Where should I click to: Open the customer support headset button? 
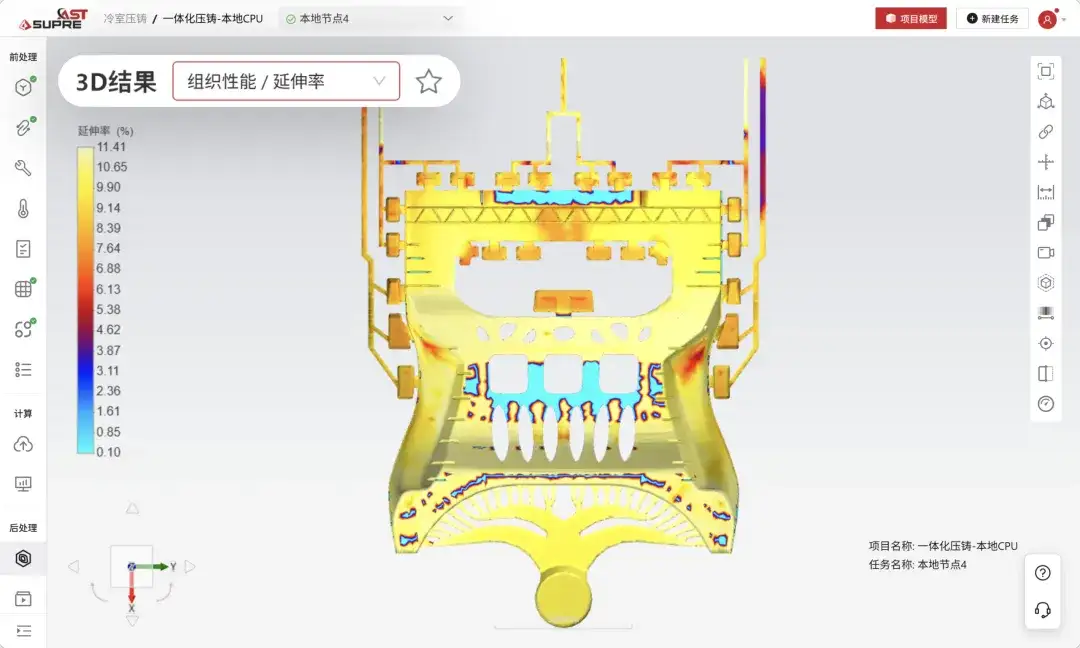click(1043, 609)
